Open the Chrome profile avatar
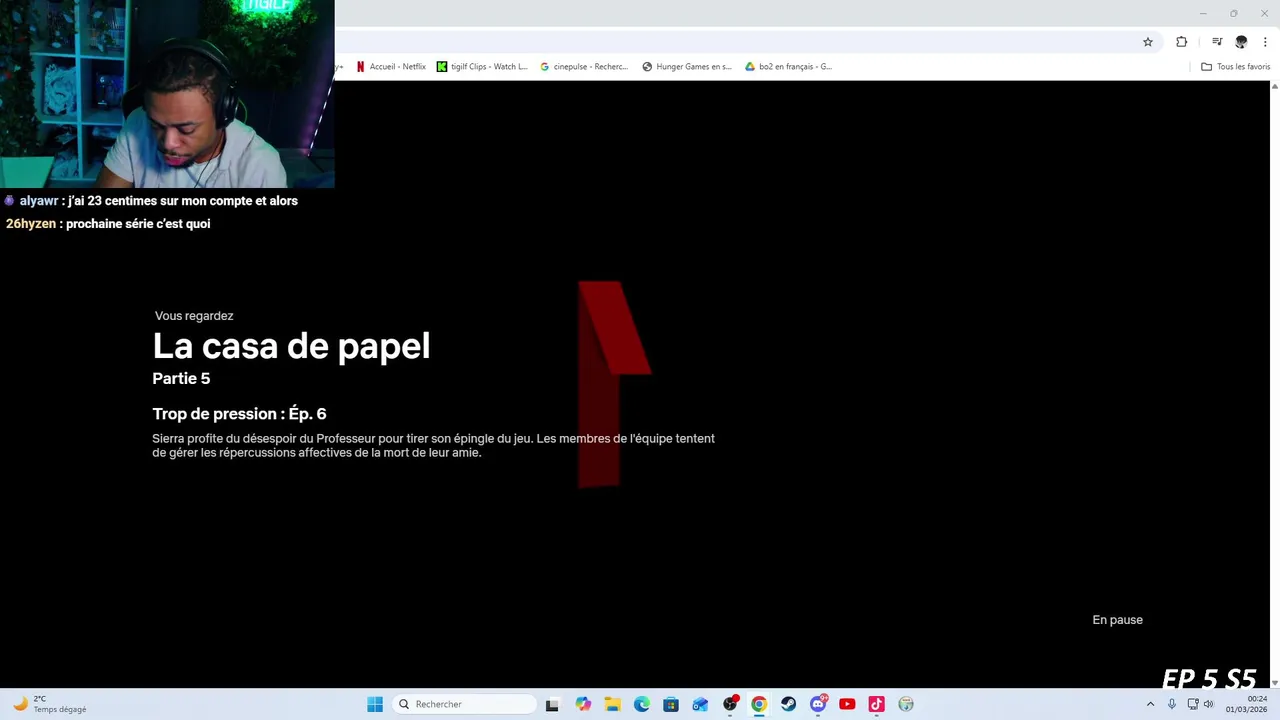Screen dimensions: 1280x720 click(1241, 42)
